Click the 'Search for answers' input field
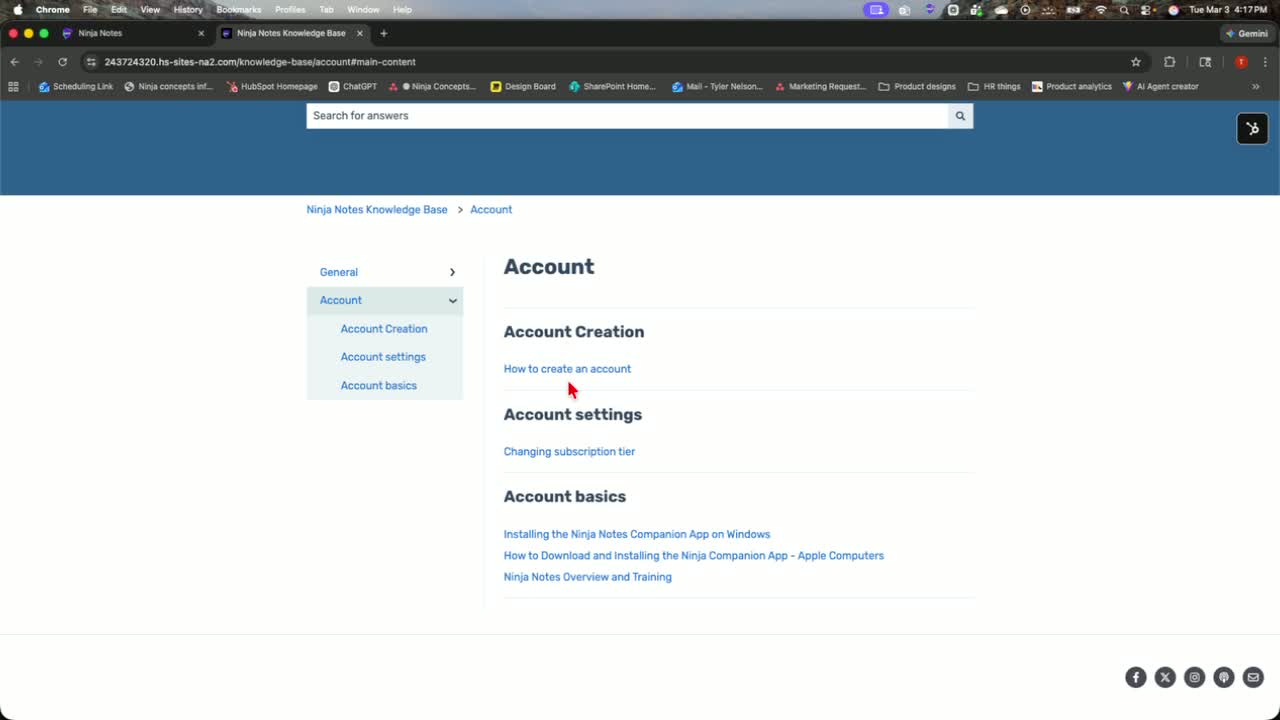Screen dimensions: 1280x720 [627, 116]
